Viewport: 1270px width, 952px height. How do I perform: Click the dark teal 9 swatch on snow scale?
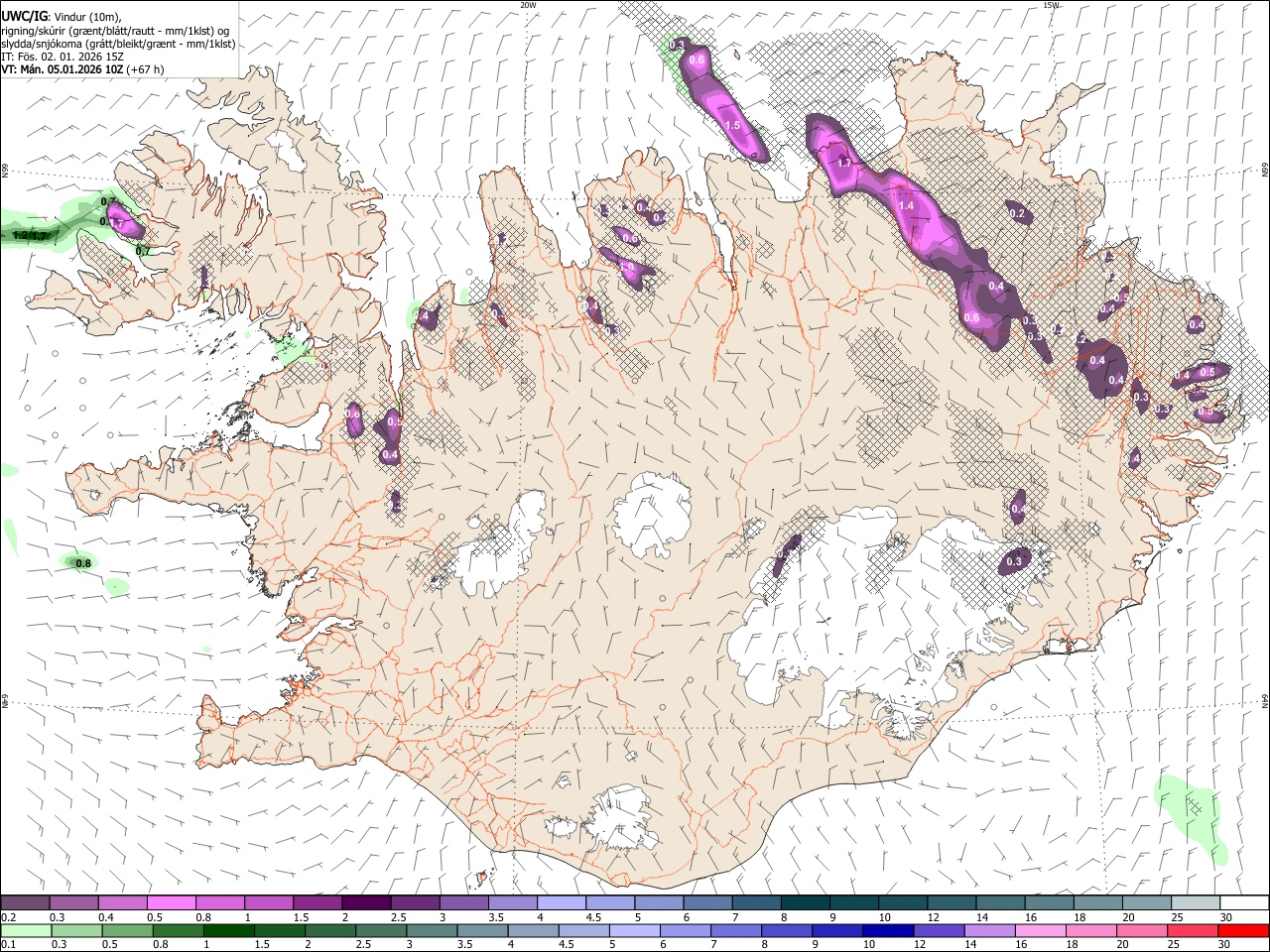(853, 903)
